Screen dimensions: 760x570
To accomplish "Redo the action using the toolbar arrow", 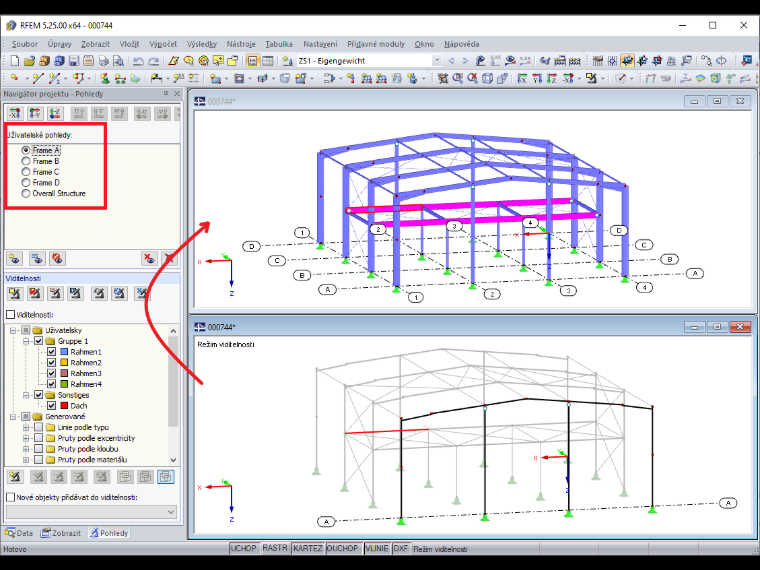I will point(153,61).
